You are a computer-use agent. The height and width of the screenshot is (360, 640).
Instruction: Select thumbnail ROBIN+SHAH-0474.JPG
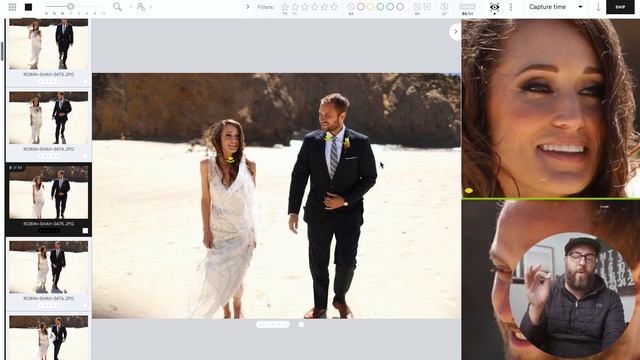pyautogui.click(x=49, y=118)
